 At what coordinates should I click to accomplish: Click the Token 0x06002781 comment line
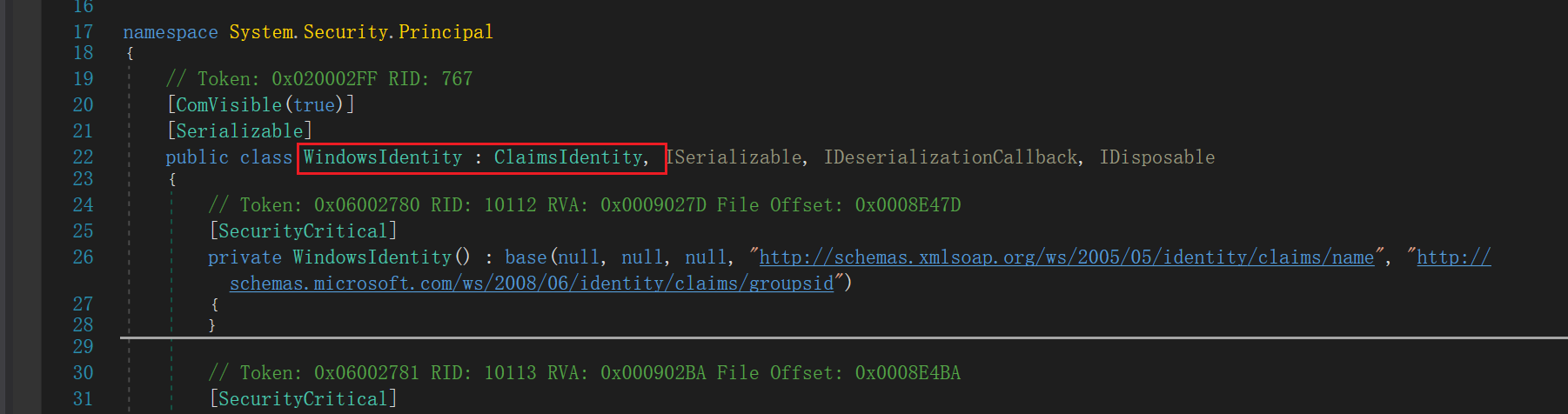coord(585,373)
